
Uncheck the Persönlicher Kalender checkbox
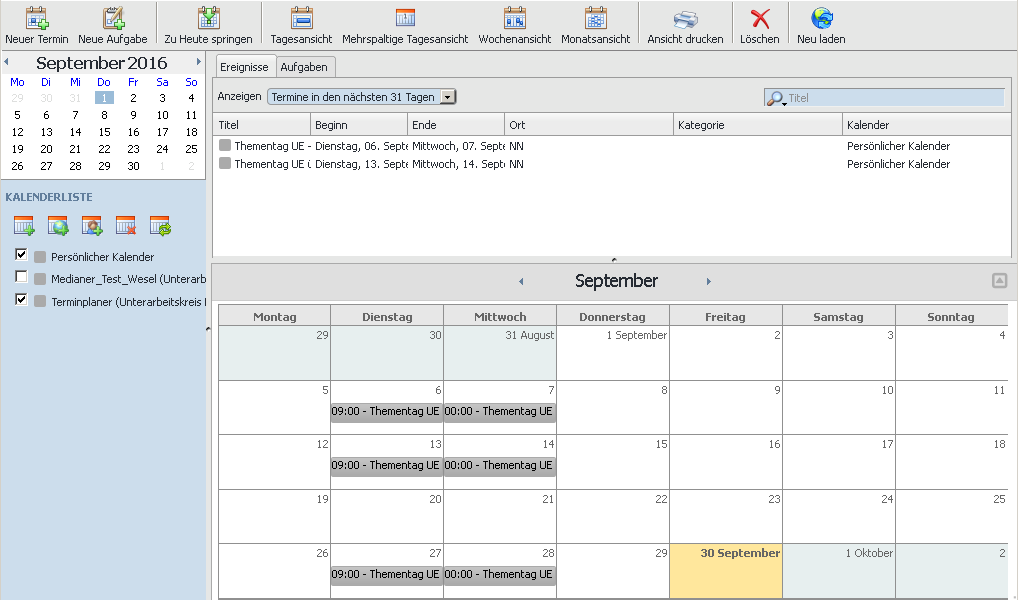coord(21,256)
